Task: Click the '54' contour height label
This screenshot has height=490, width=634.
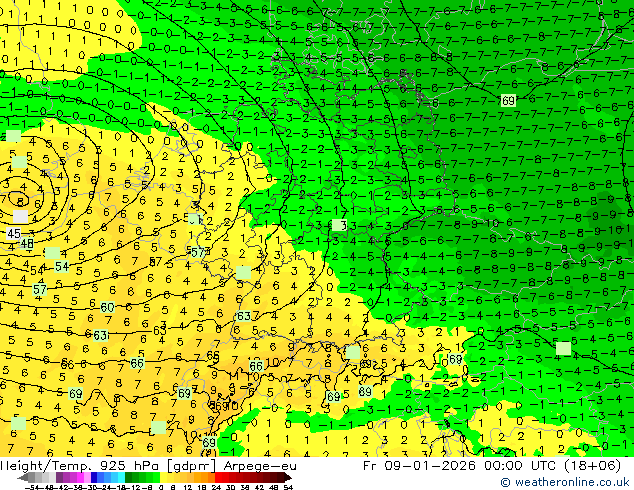Action: tap(62, 267)
